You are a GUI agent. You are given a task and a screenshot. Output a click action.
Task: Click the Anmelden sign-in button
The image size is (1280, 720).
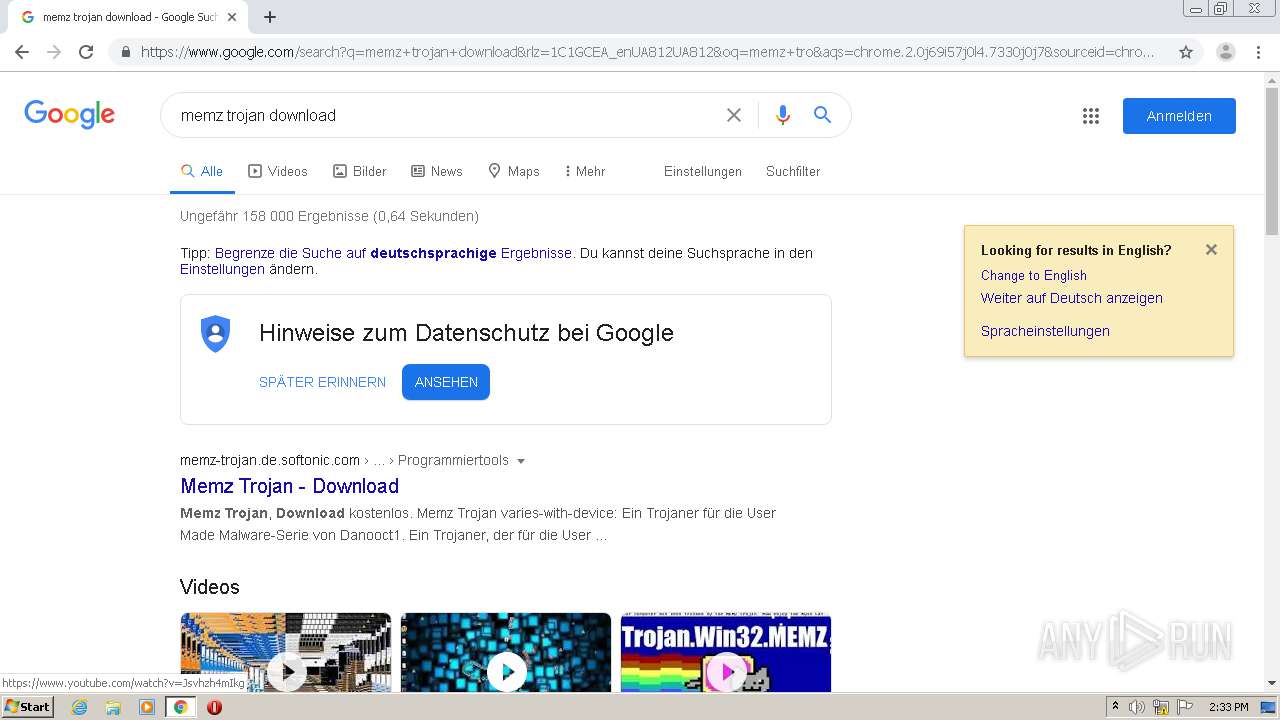1179,116
